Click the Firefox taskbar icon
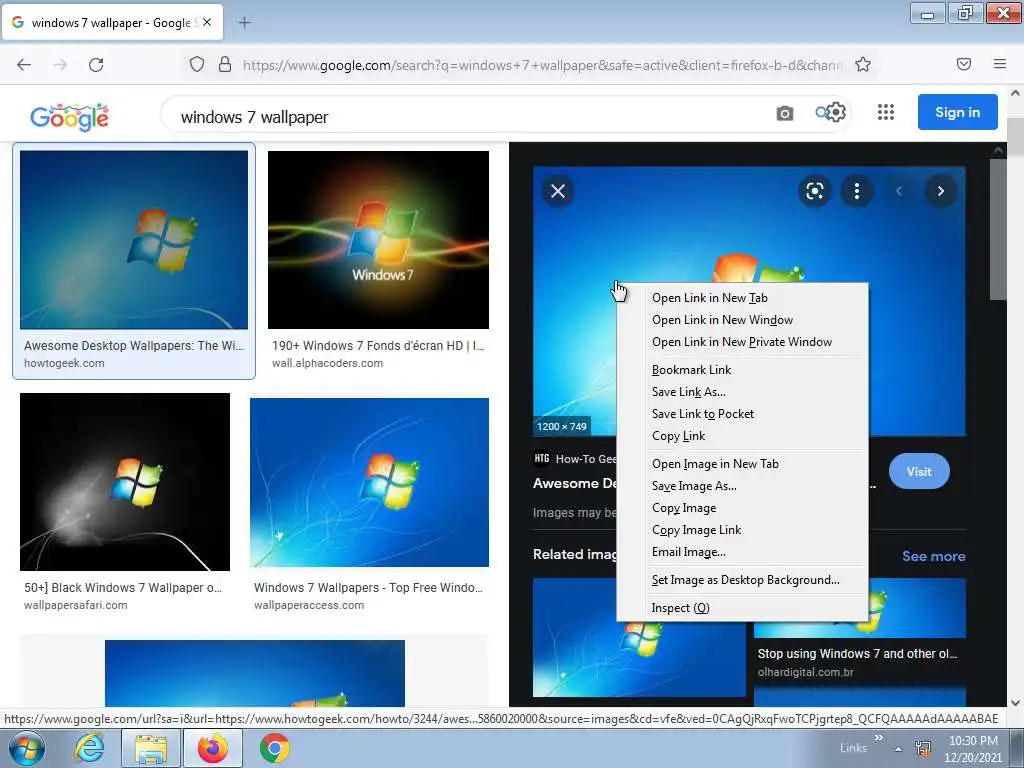This screenshot has width=1024, height=768. point(213,748)
